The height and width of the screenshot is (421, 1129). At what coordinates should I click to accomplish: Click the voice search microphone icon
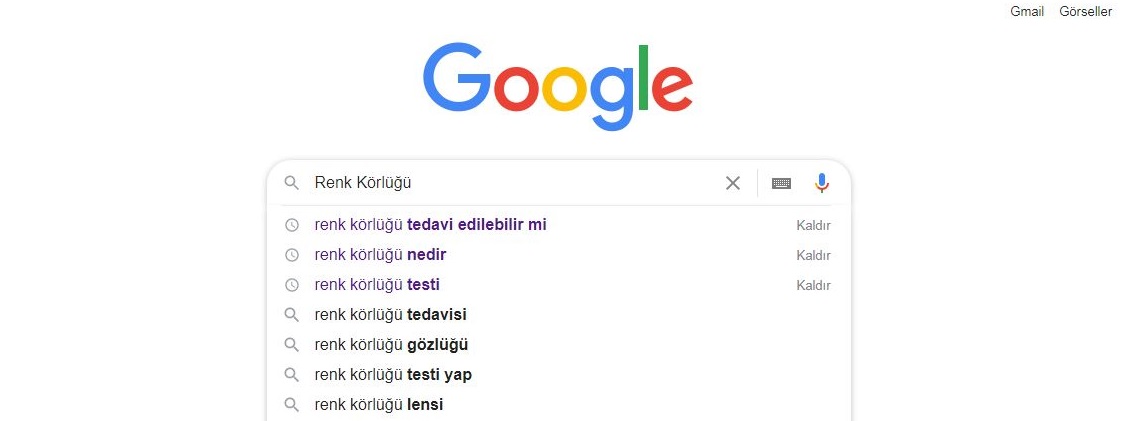[822, 183]
